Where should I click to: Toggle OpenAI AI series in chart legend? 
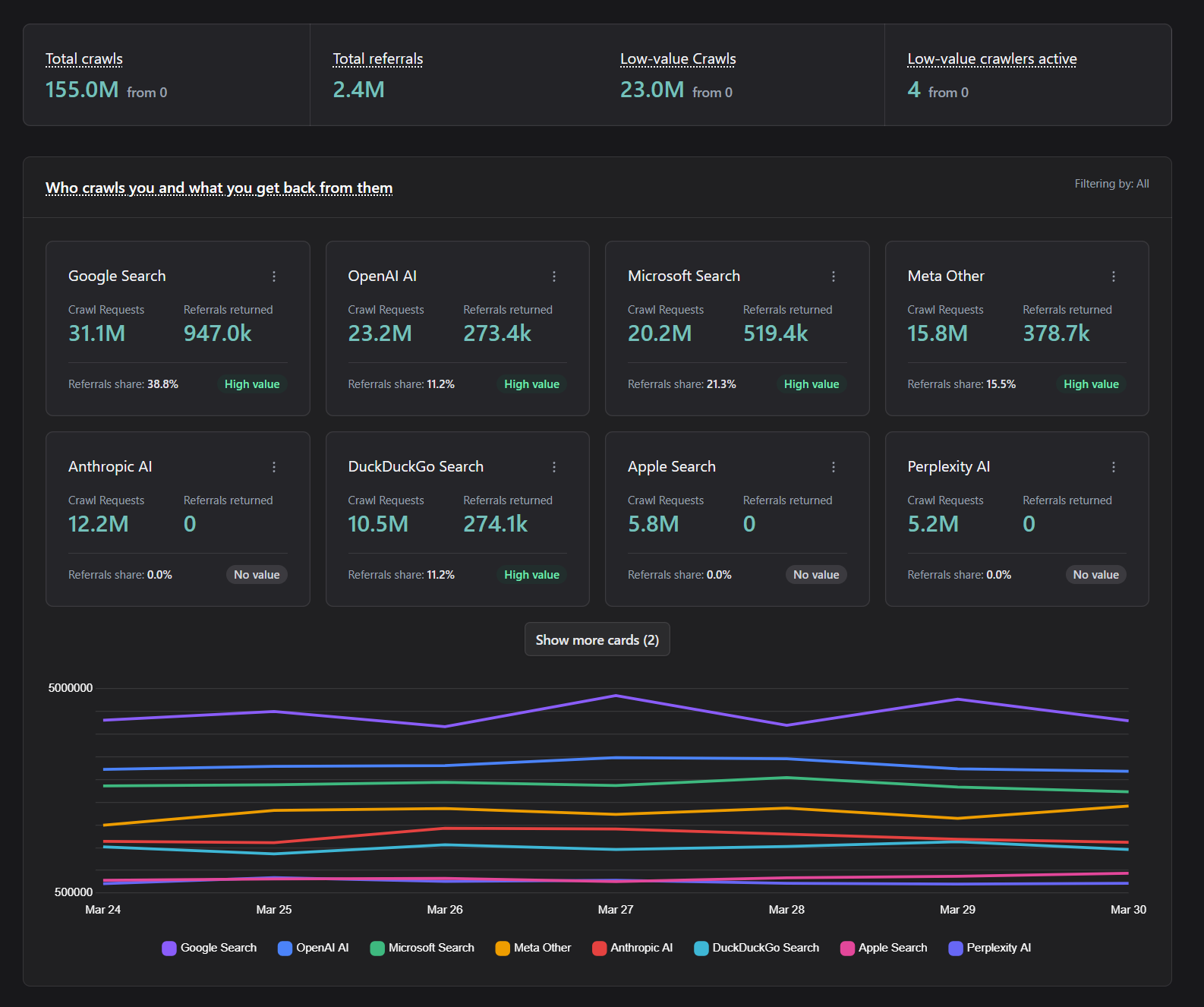[x=314, y=948]
